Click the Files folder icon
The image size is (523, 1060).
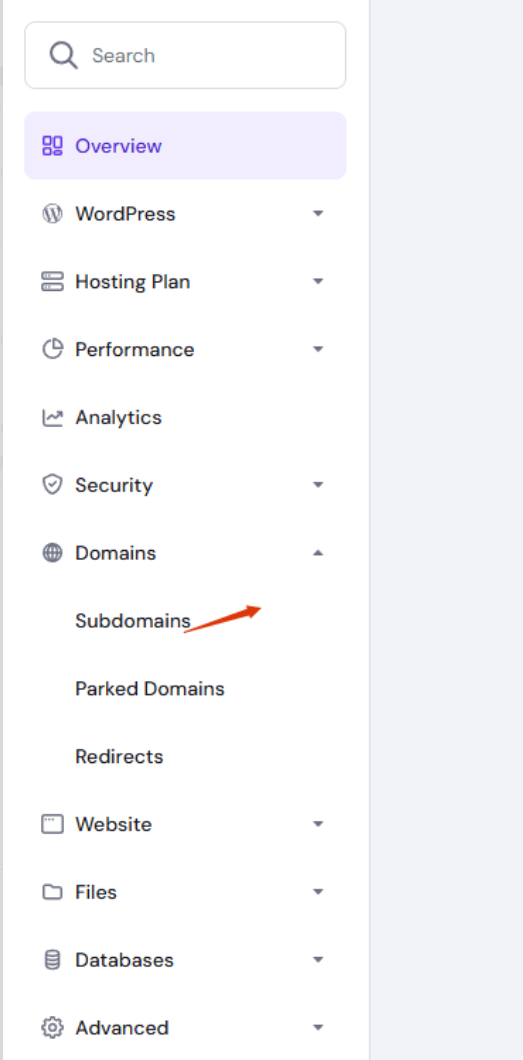[x=52, y=892]
